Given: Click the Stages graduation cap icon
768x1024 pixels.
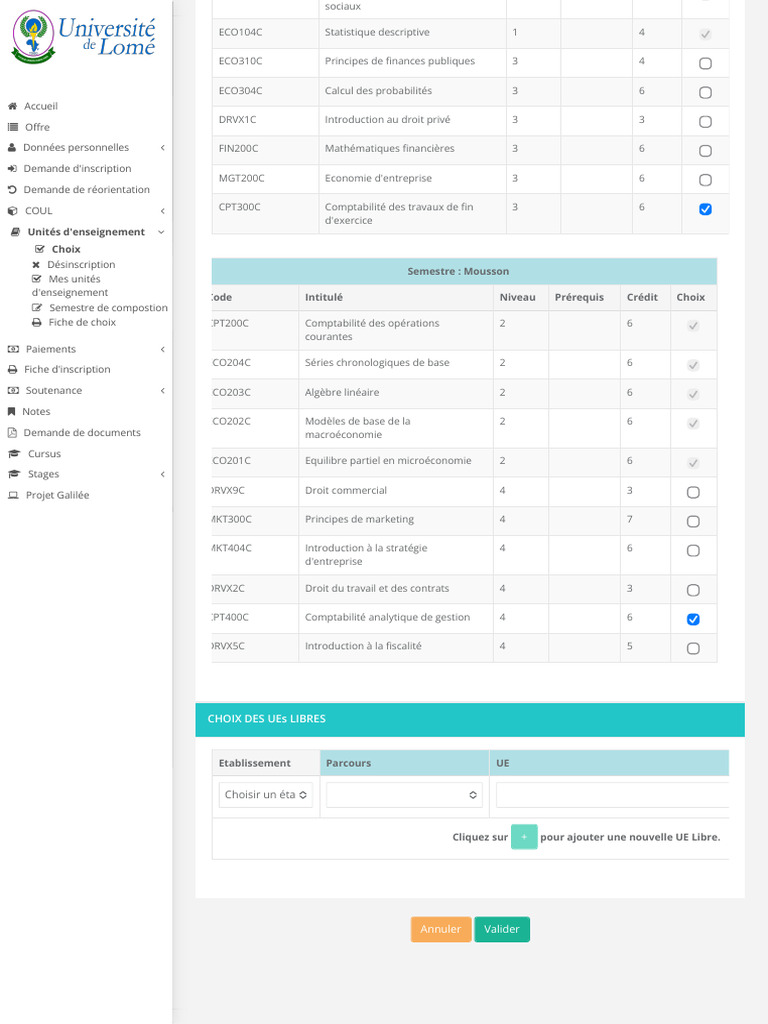Looking at the screenshot, I should click(14, 474).
